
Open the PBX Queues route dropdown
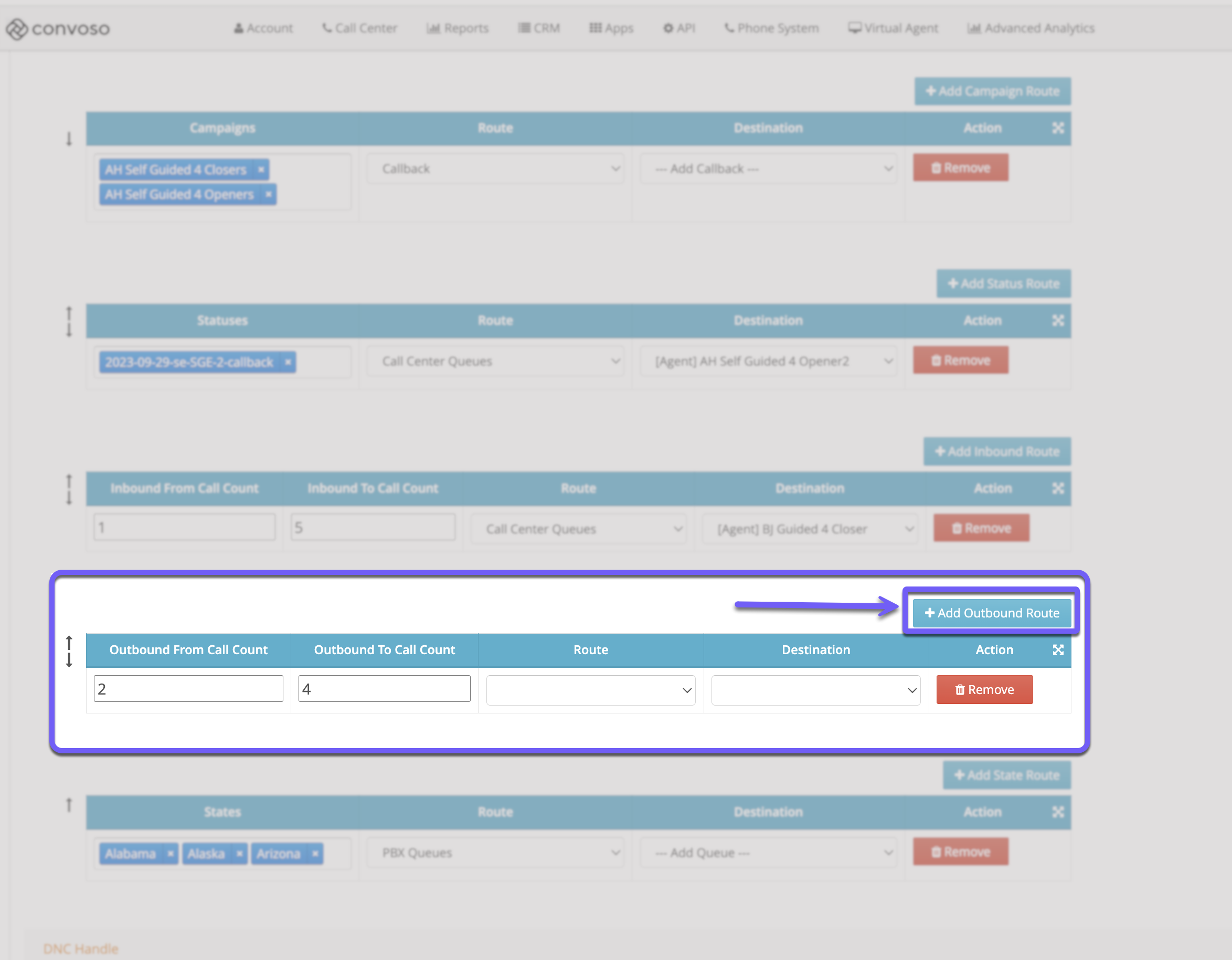coord(495,853)
